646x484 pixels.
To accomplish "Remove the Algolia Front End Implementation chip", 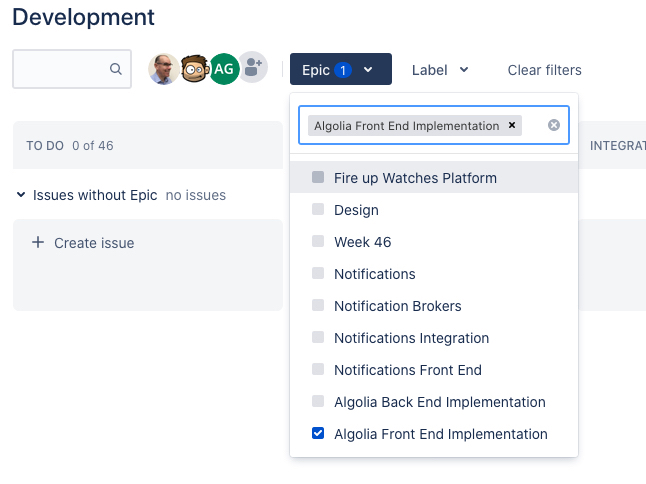I will coord(512,125).
